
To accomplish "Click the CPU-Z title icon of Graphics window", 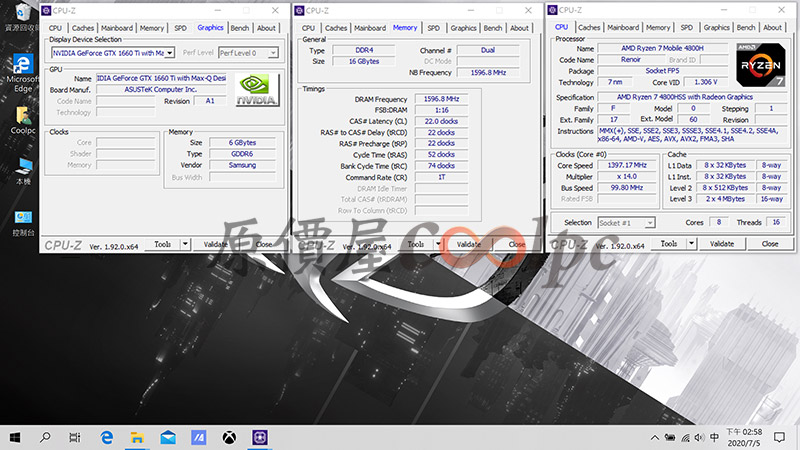I will pyautogui.click(x=46, y=10).
